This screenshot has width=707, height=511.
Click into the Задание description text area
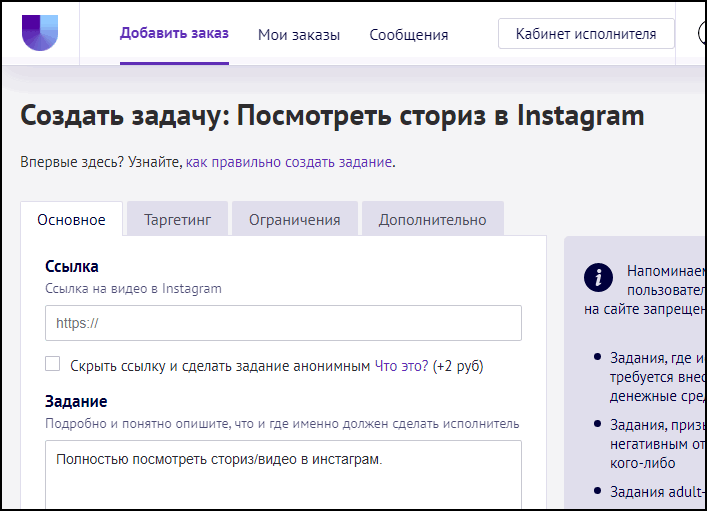coord(283,474)
